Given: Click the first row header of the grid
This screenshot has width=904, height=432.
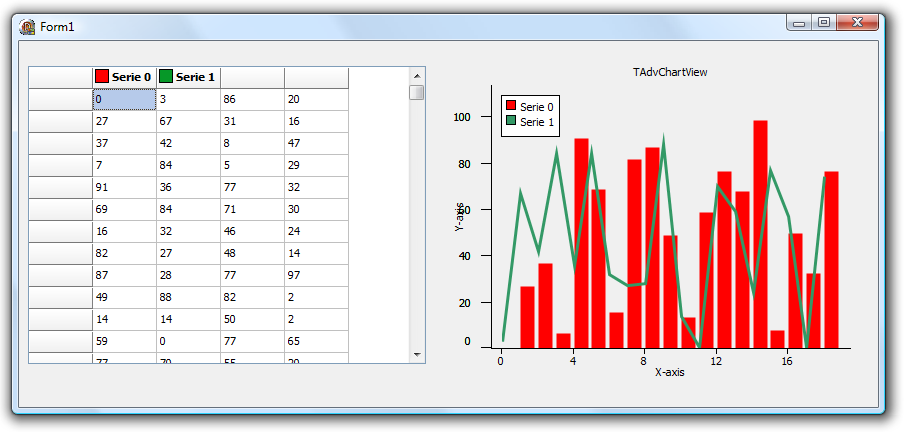Looking at the screenshot, I should pos(60,99).
